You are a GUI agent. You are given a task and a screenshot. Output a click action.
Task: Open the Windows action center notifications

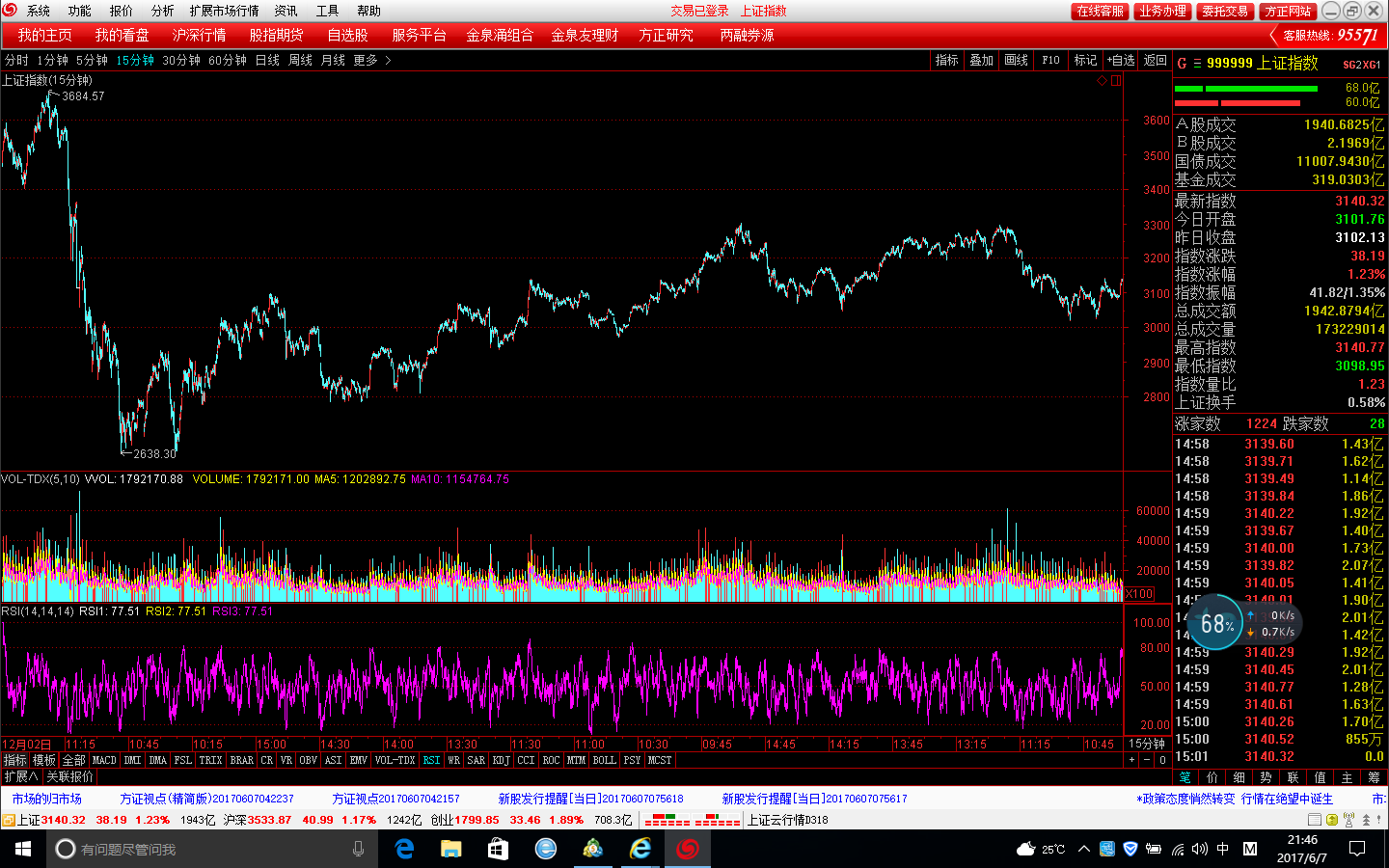pos(1357,849)
